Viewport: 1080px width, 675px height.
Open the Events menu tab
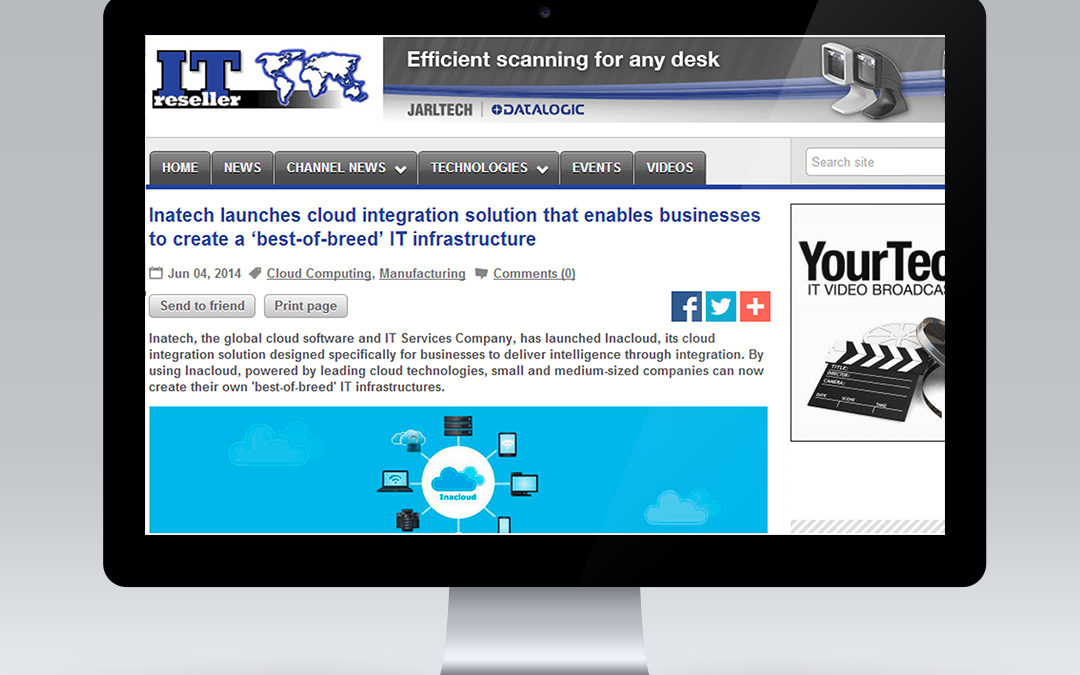point(596,168)
